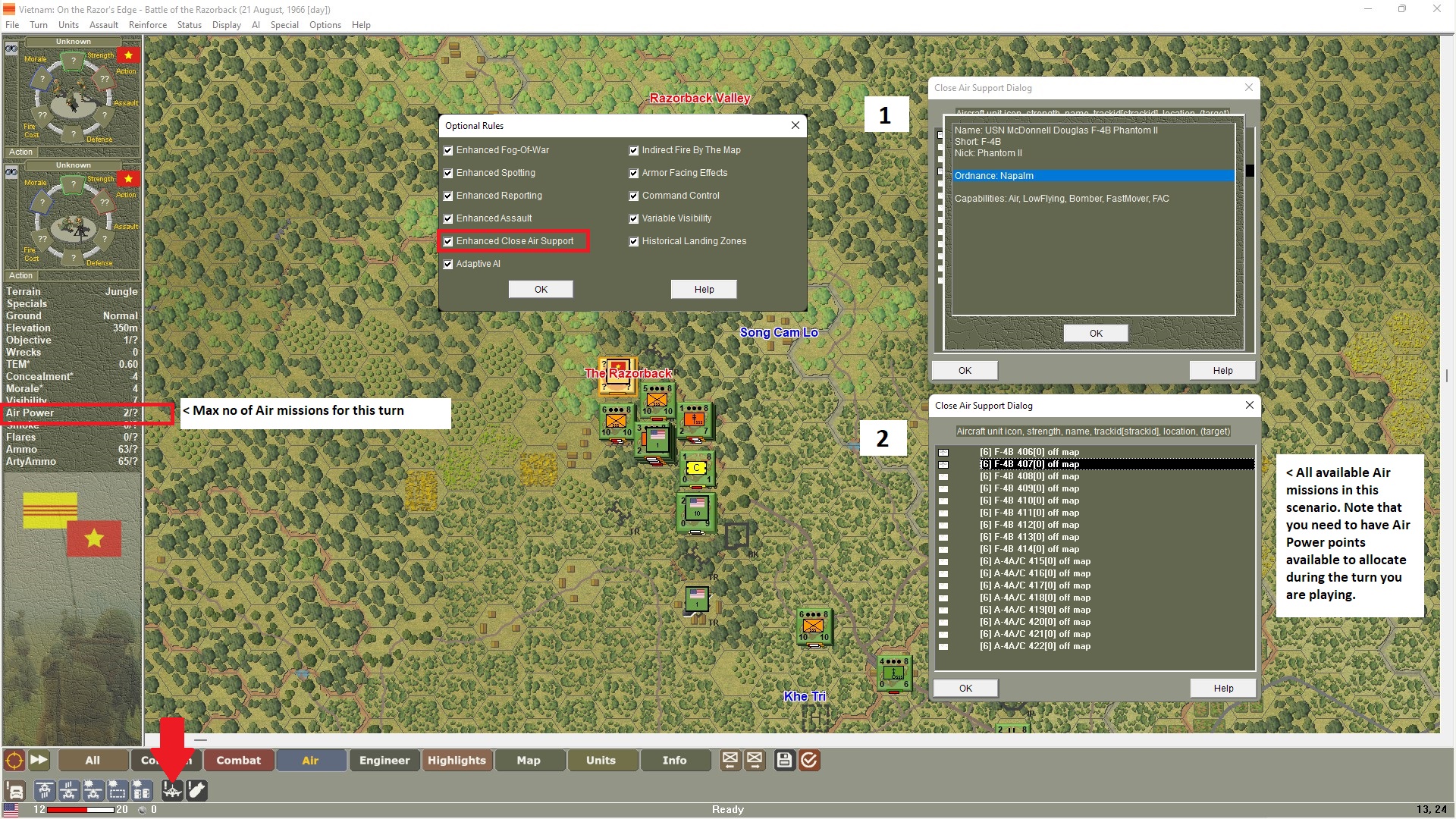
Task: Click the next turn checkmark icon
Action: click(x=809, y=760)
